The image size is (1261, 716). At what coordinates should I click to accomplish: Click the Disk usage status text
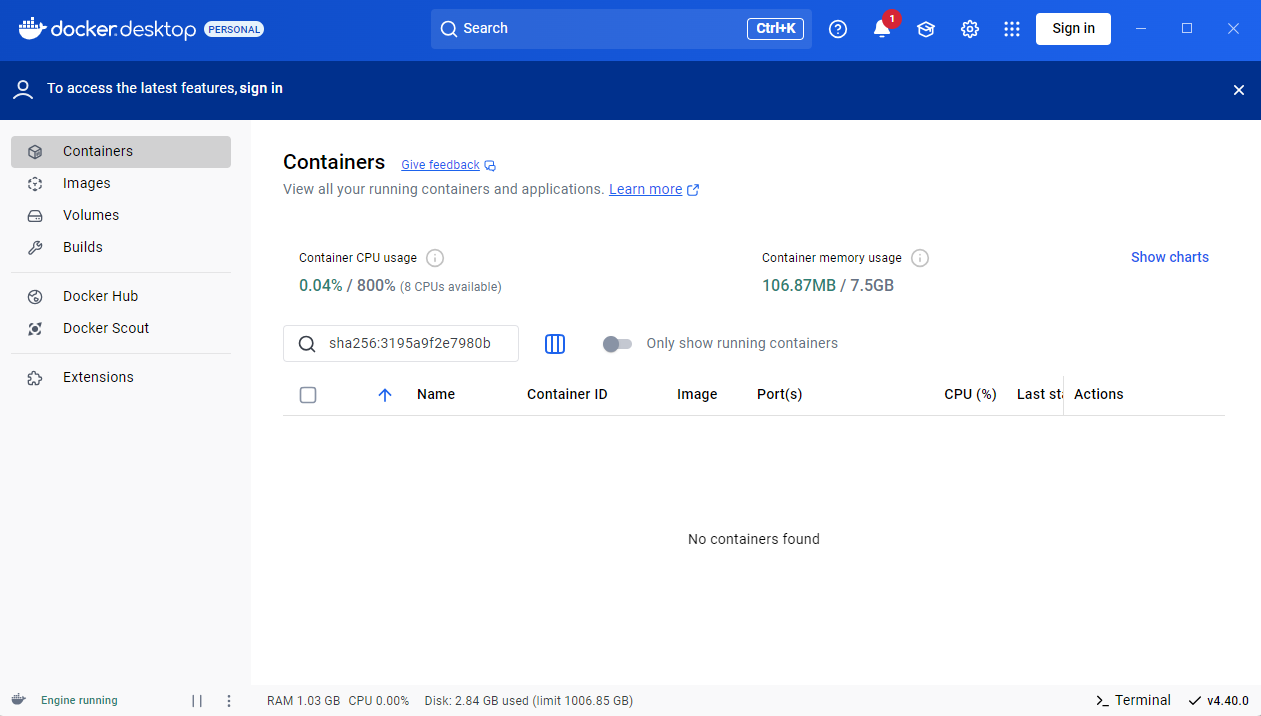[529, 700]
